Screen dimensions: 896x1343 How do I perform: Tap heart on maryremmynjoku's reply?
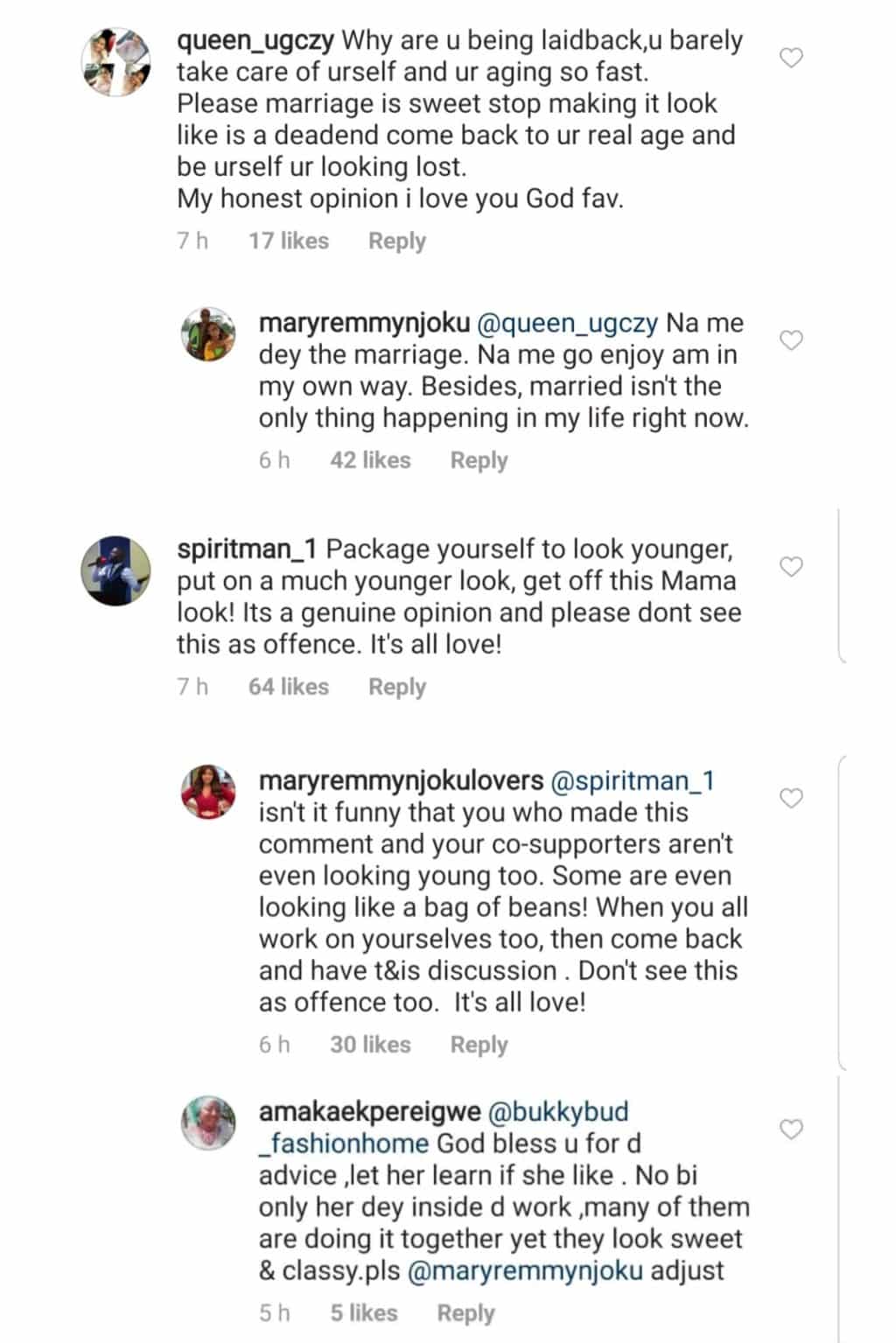(x=791, y=340)
